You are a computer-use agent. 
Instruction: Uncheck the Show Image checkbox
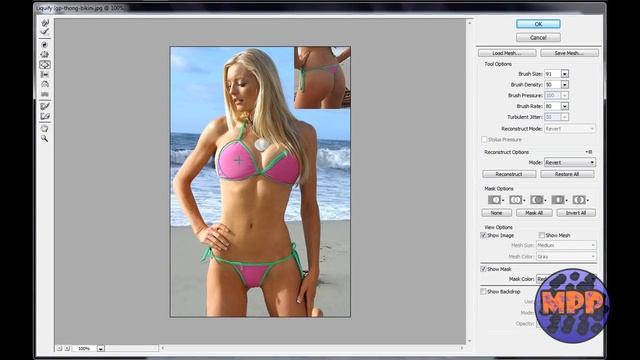[x=484, y=235]
